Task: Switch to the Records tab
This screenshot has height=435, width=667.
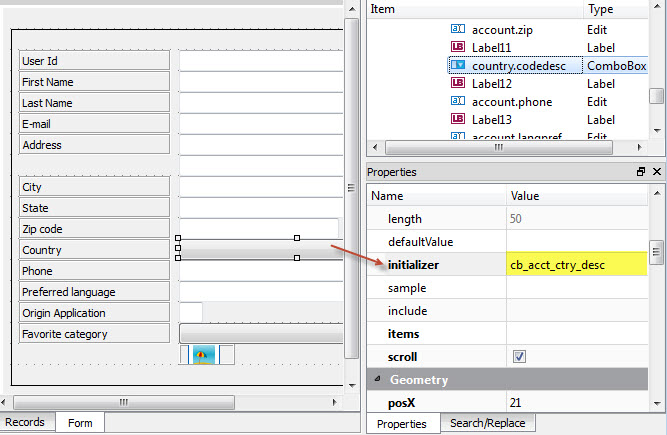Action: pos(26,422)
